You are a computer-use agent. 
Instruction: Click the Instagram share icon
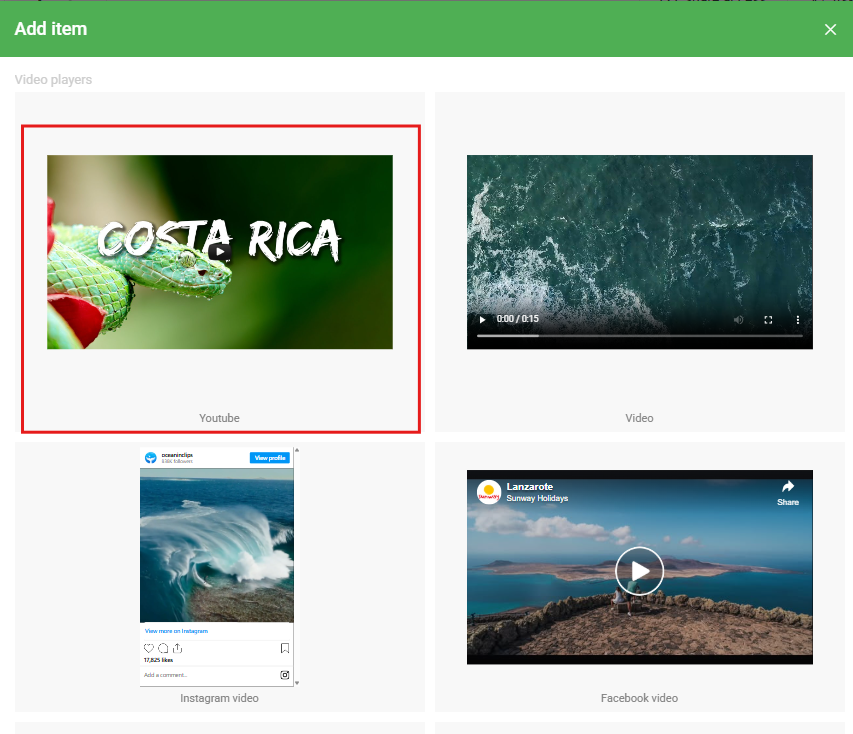tap(177, 648)
